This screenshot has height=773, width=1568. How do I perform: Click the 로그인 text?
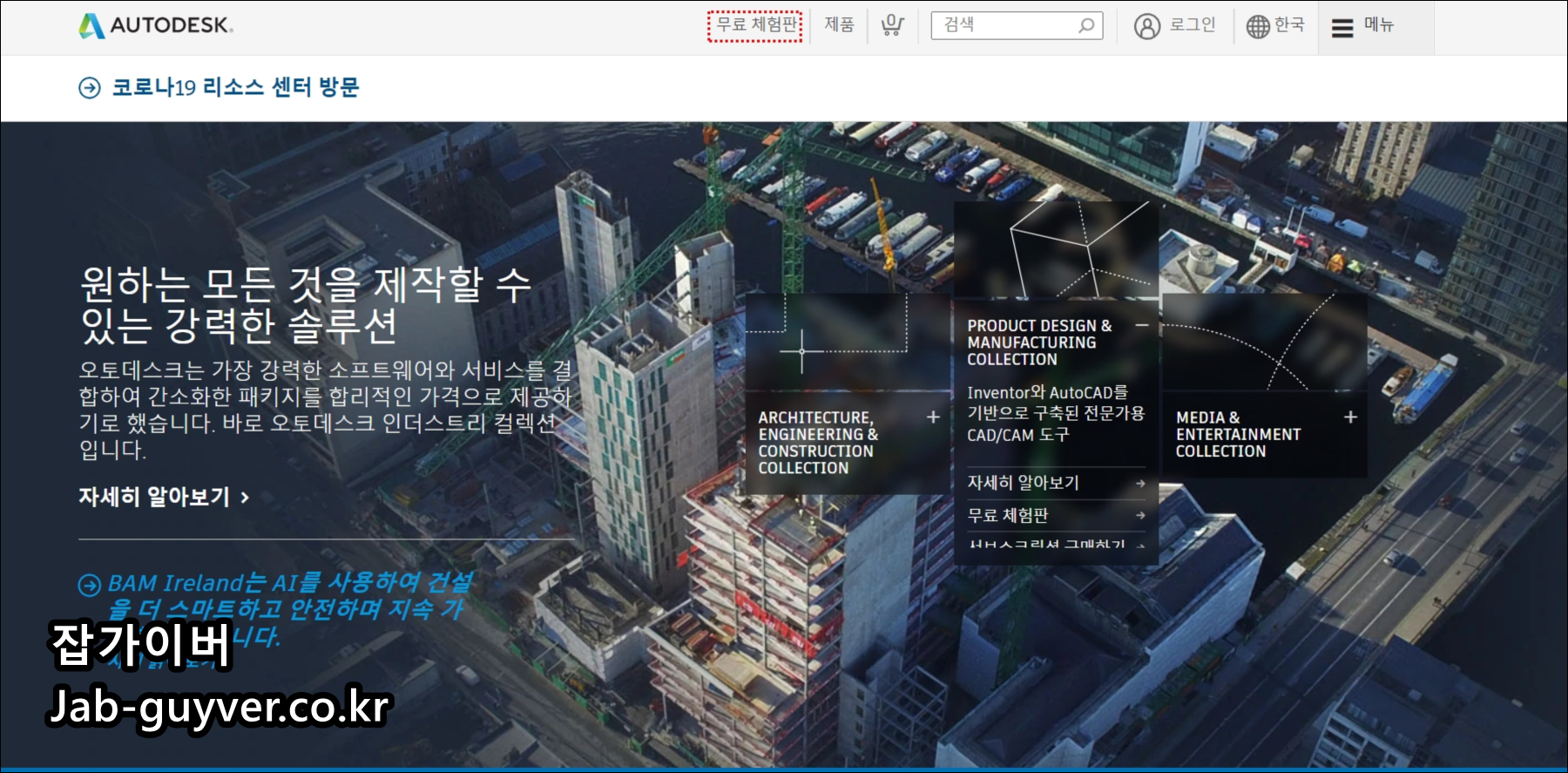click(1192, 25)
